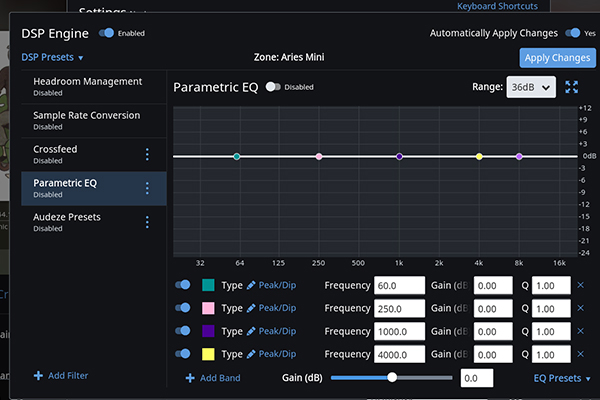Viewport: 600px width, 400px height.
Task: Toggle the DSP Engine Enabled switch
Action: pyautogui.click(x=107, y=33)
